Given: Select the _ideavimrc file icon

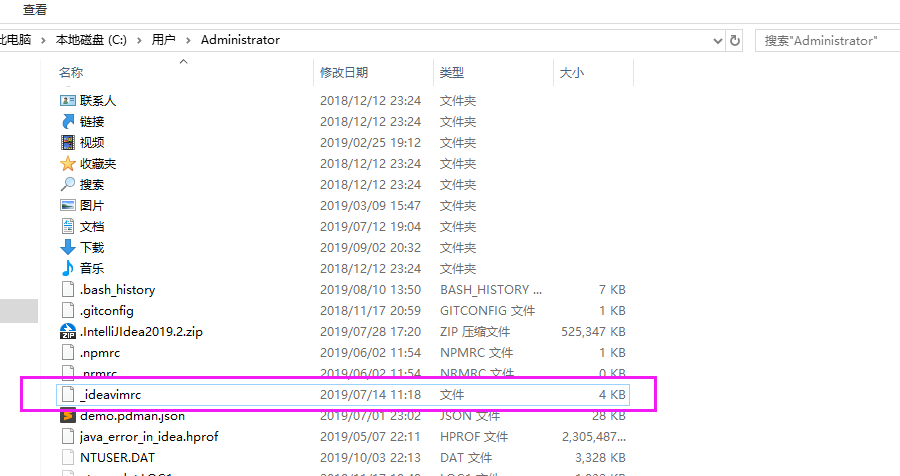Looking at the screenshot, I should [68, 394].
